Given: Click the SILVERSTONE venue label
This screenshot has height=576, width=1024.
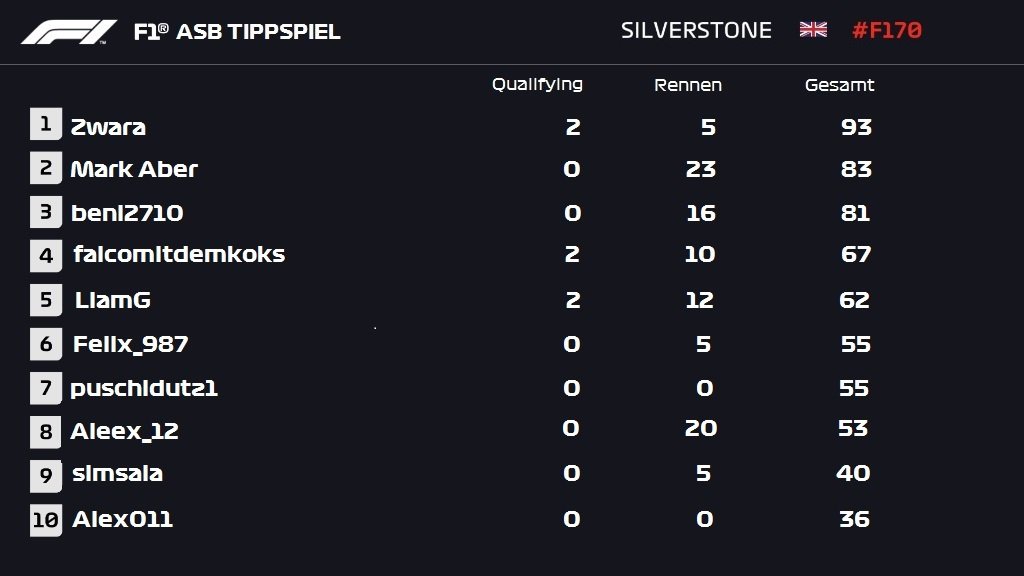Looking at the screenshot, I should 696,30.
